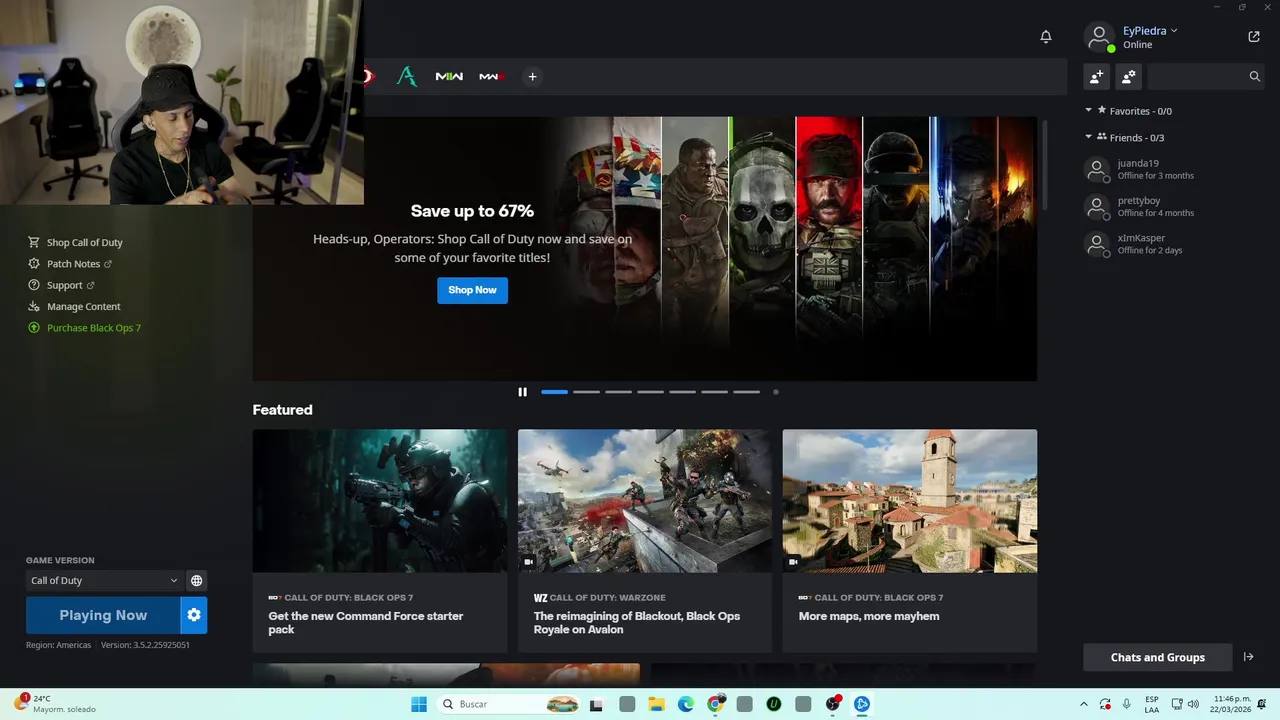Collapse the social panel with arrow icon
The width and height of the screenshot is (1280, 720).
coord(1248,657)
